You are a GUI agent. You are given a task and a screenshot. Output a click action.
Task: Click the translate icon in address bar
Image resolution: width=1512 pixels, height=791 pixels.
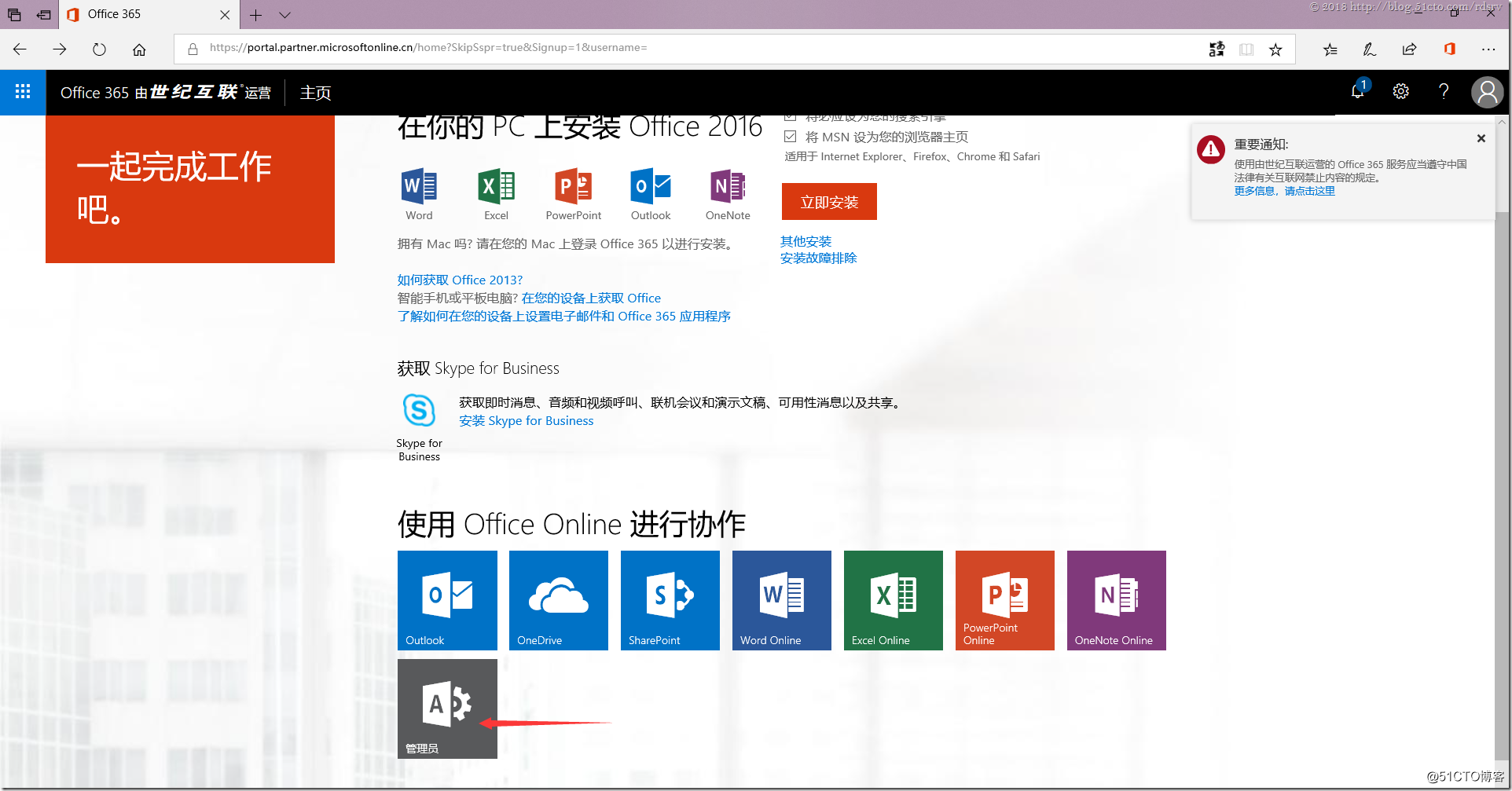point(1217,49)
